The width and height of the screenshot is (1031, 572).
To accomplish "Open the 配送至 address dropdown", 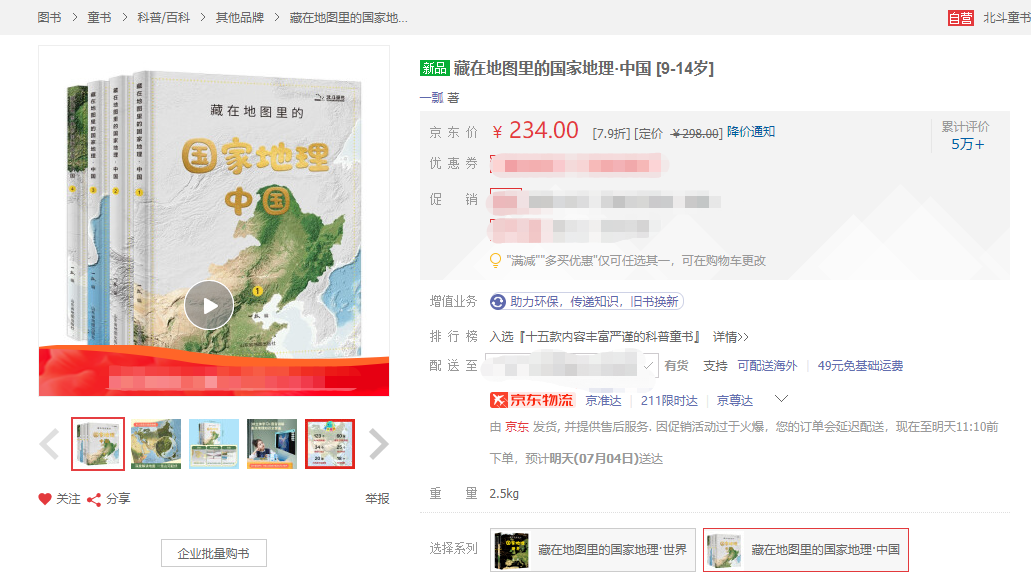I will (571, 365).
